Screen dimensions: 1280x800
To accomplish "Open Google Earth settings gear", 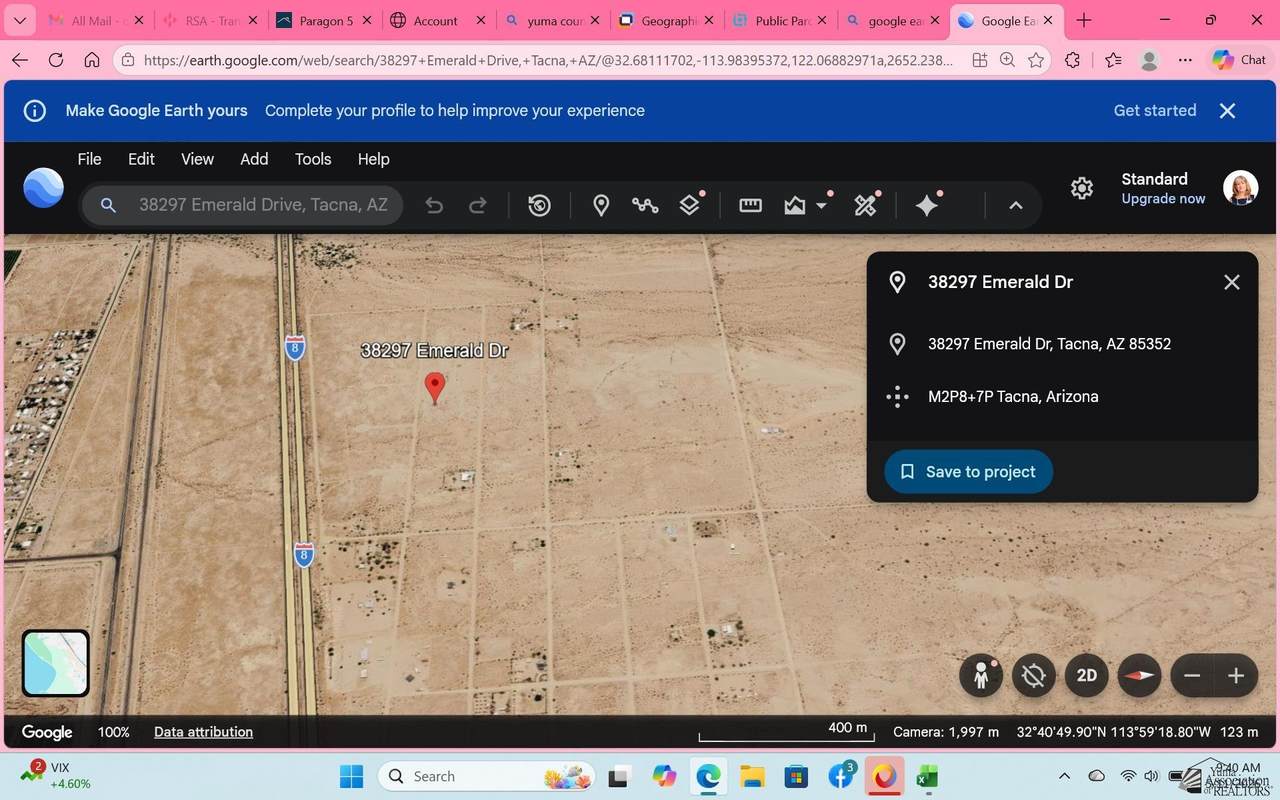I will coord(1082,188).
